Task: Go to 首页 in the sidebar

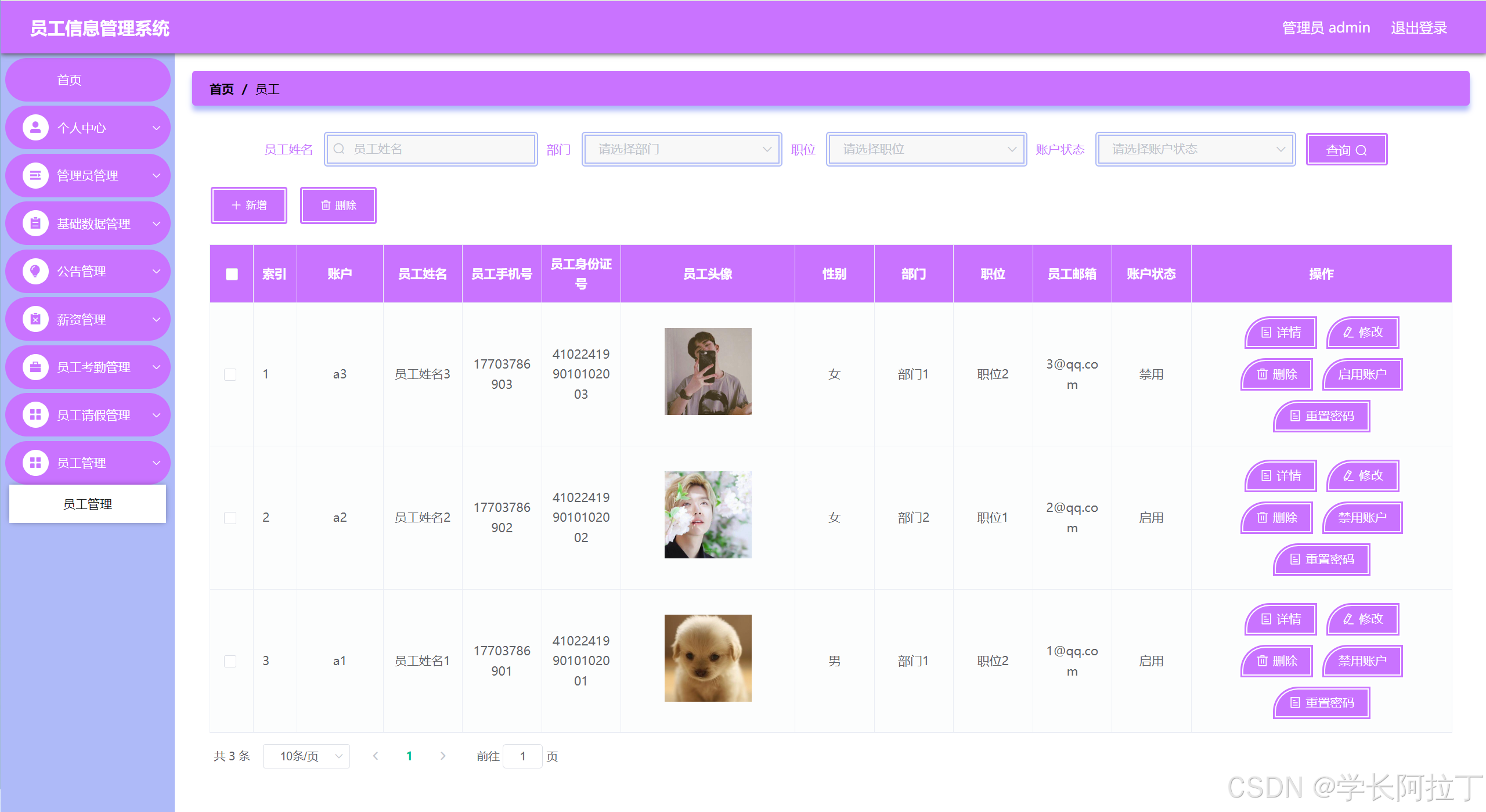Action: coord(70,80)
